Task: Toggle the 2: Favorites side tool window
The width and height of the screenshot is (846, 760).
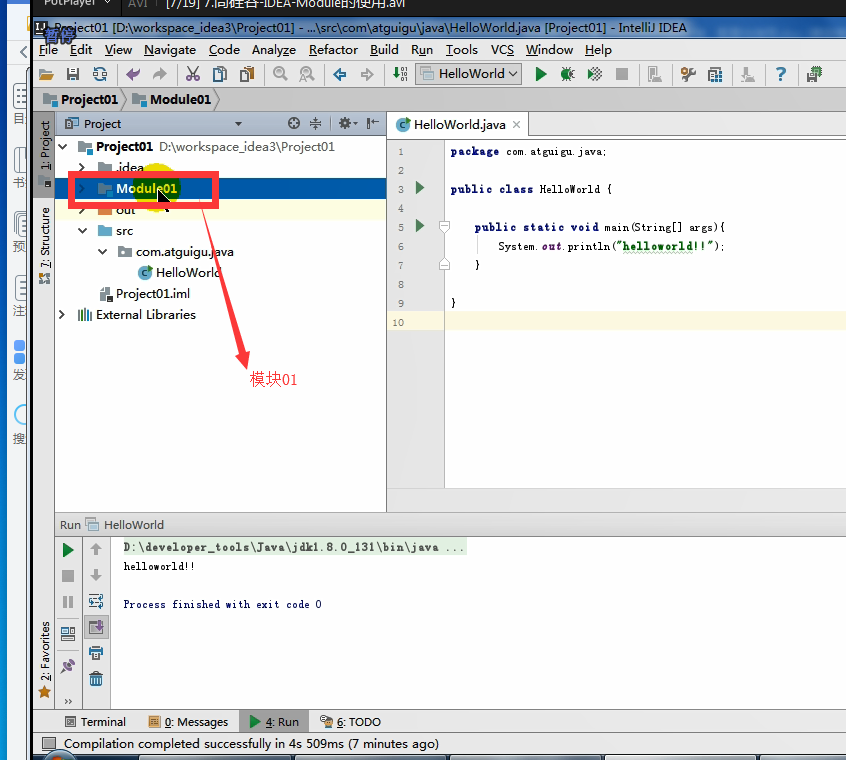Action: point(45,659)
